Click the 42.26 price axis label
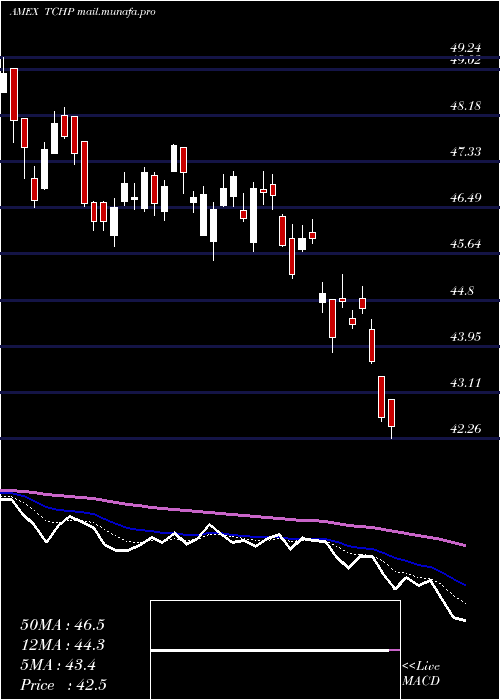The image size is (500, 700). pyautogui.click(x=466, y=429)
